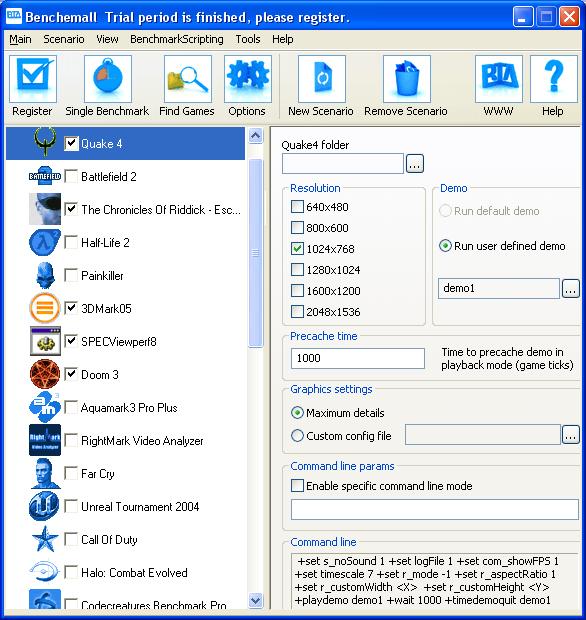
Task: Open the Scenario menu
Action: [x=64, y=39]
